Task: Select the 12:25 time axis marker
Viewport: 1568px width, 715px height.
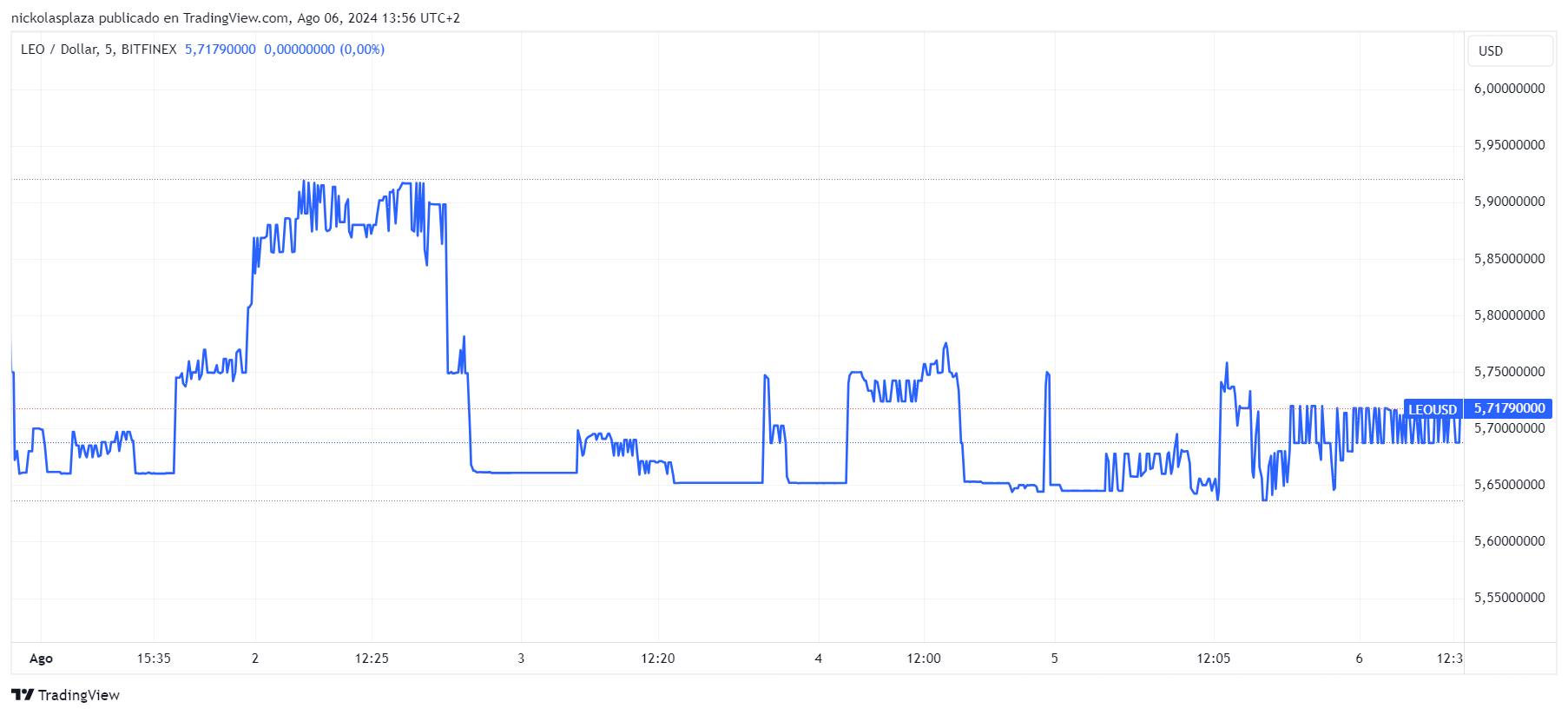Action: click(x=372, y=659)
